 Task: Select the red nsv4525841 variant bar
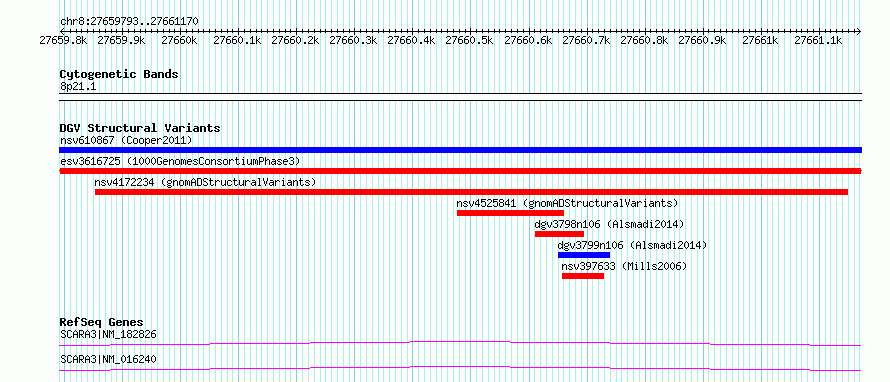click(510, 213)
